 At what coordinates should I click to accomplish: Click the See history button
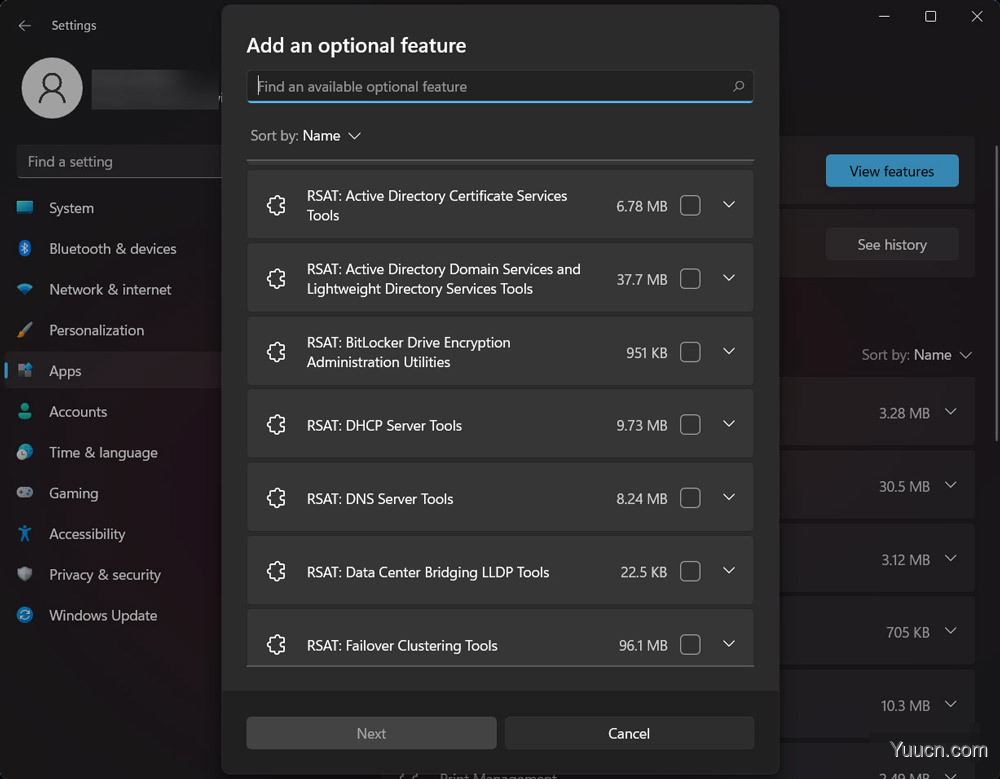(892, 244)
